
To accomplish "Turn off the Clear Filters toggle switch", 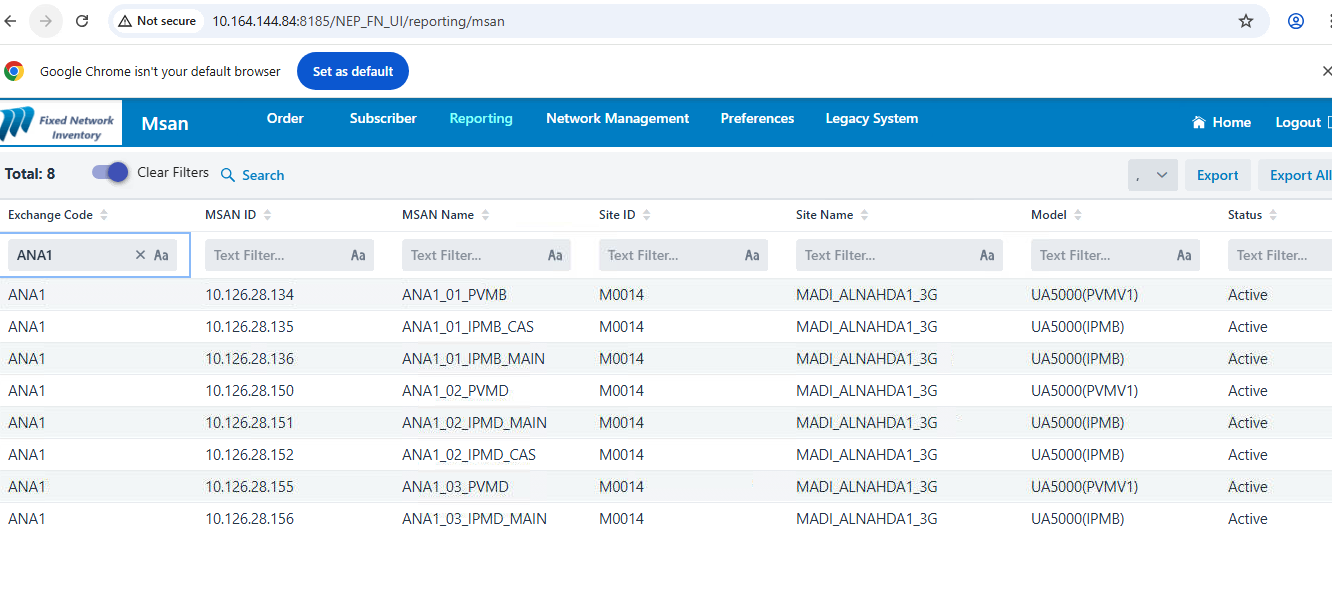I will 110,172.
